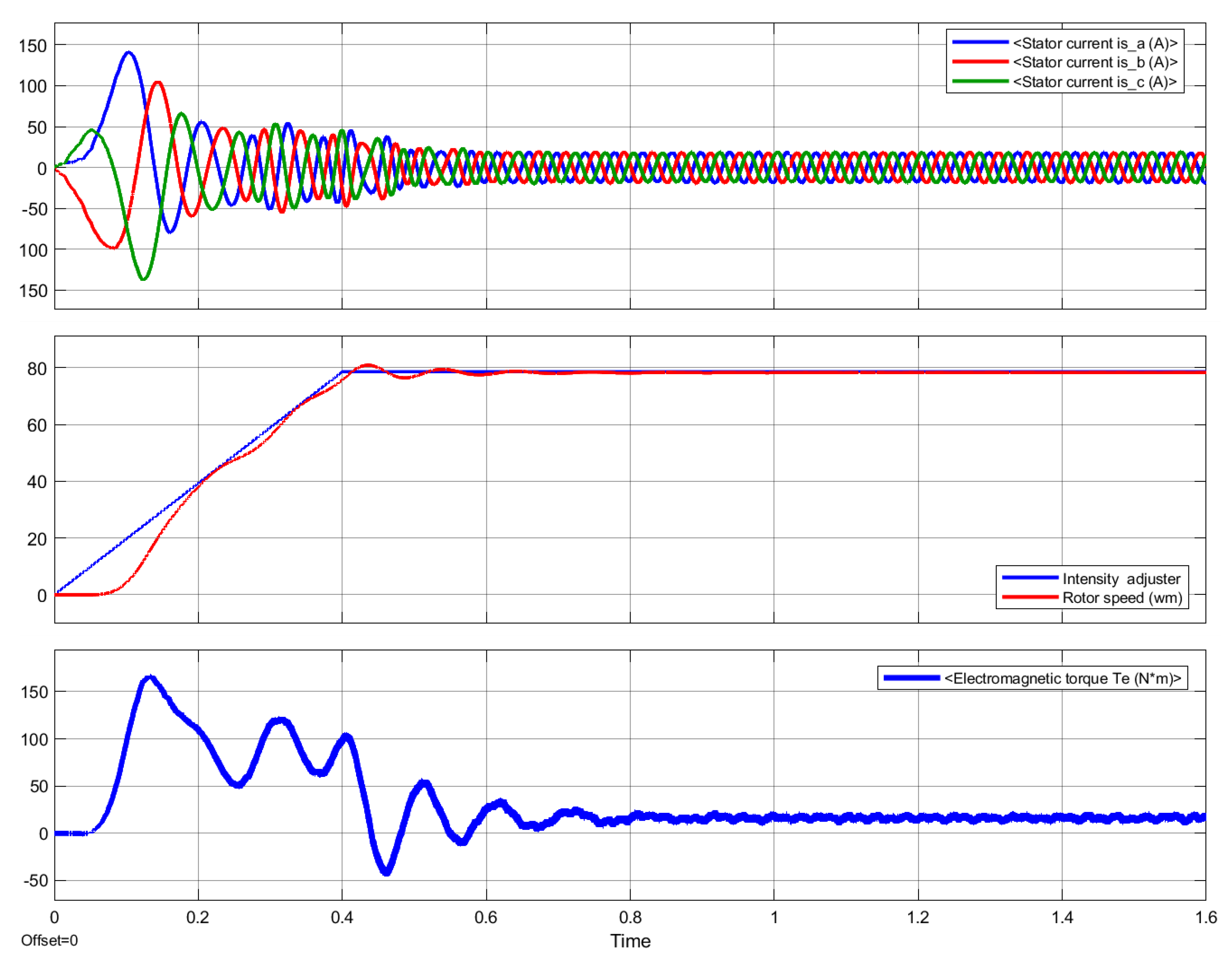Click the highest blue peak of stator current
The image size is (1232, 963).
pos(129,53)
